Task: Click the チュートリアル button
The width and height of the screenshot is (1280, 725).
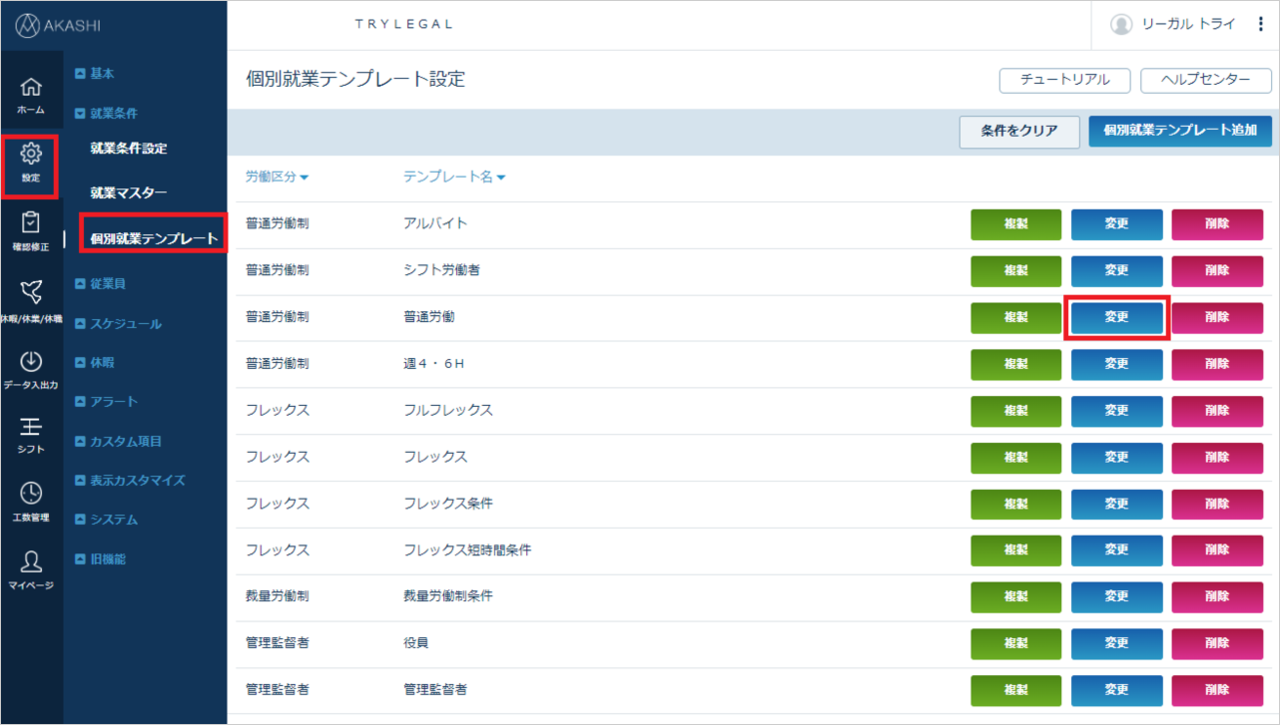Action: click(1065, 81)
